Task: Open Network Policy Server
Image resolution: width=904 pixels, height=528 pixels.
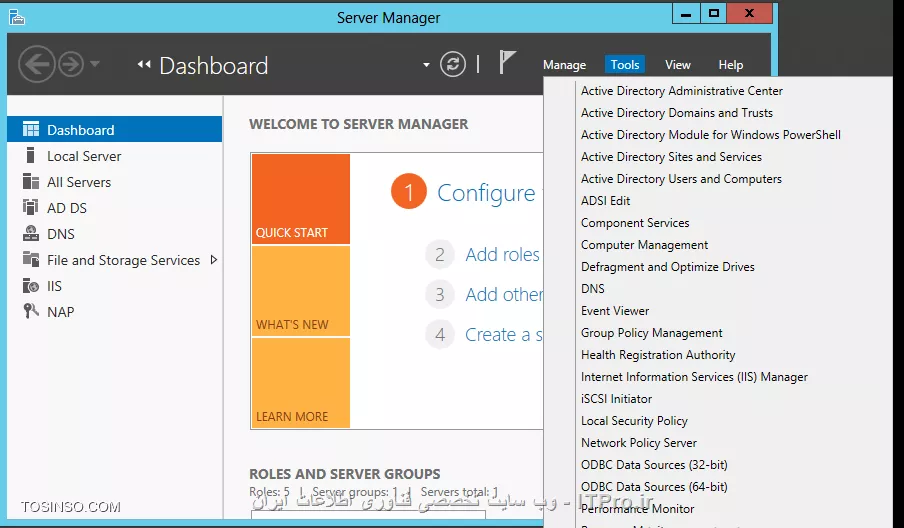Action: pyautogui.click(x=639, y=443)
